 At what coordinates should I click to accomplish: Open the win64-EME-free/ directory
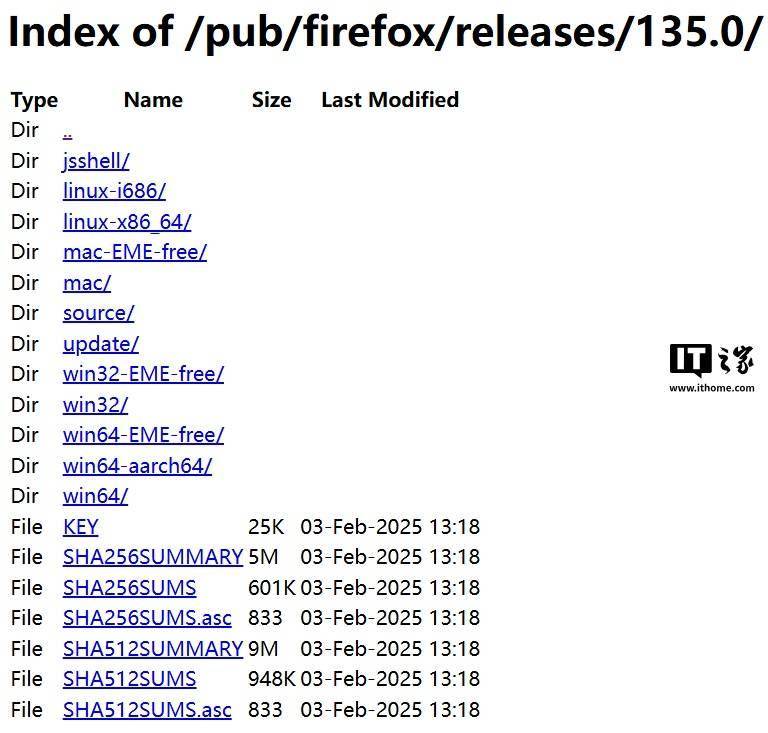(143, 435)
